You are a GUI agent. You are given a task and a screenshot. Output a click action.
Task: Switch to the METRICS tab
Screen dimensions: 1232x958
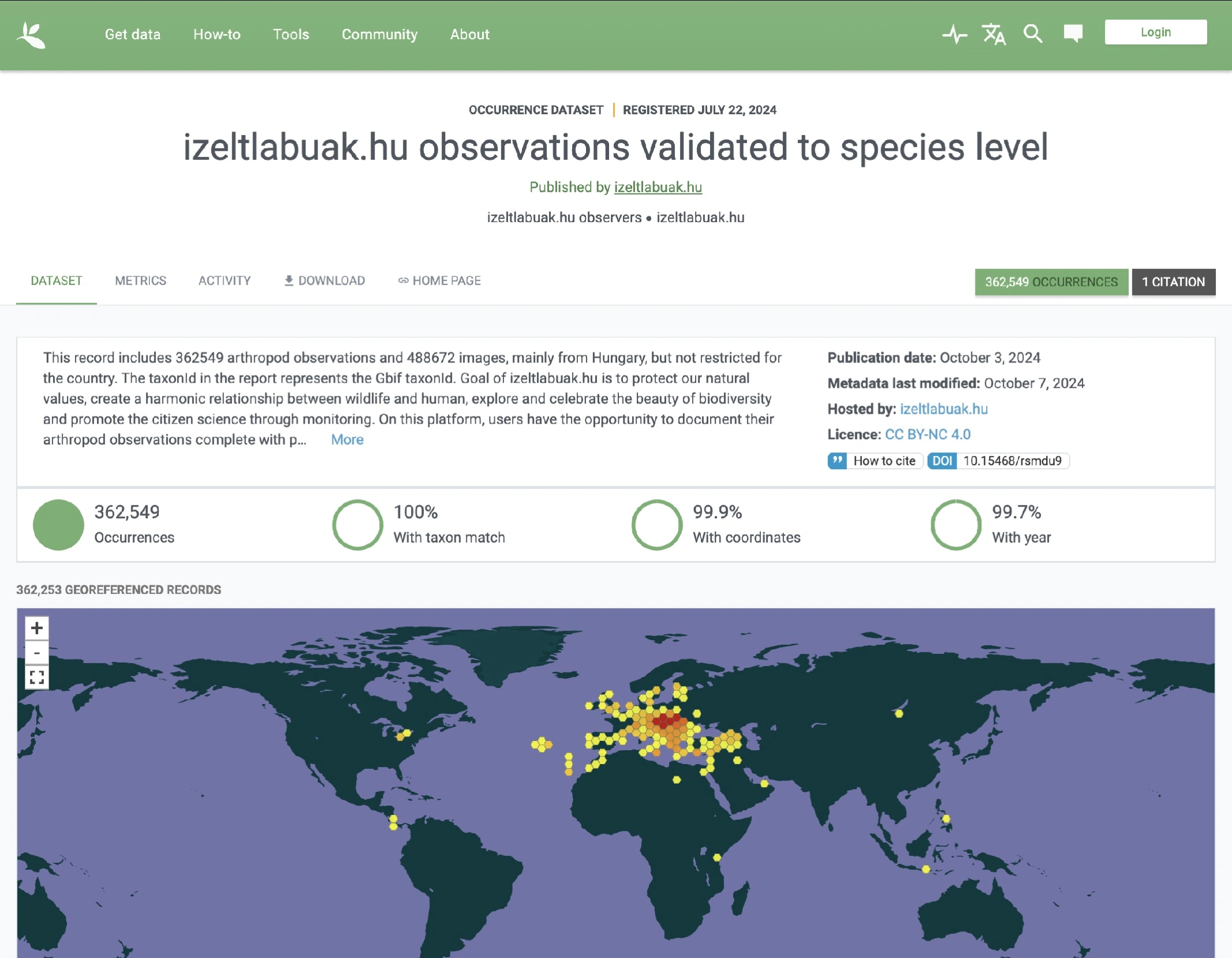140,281
